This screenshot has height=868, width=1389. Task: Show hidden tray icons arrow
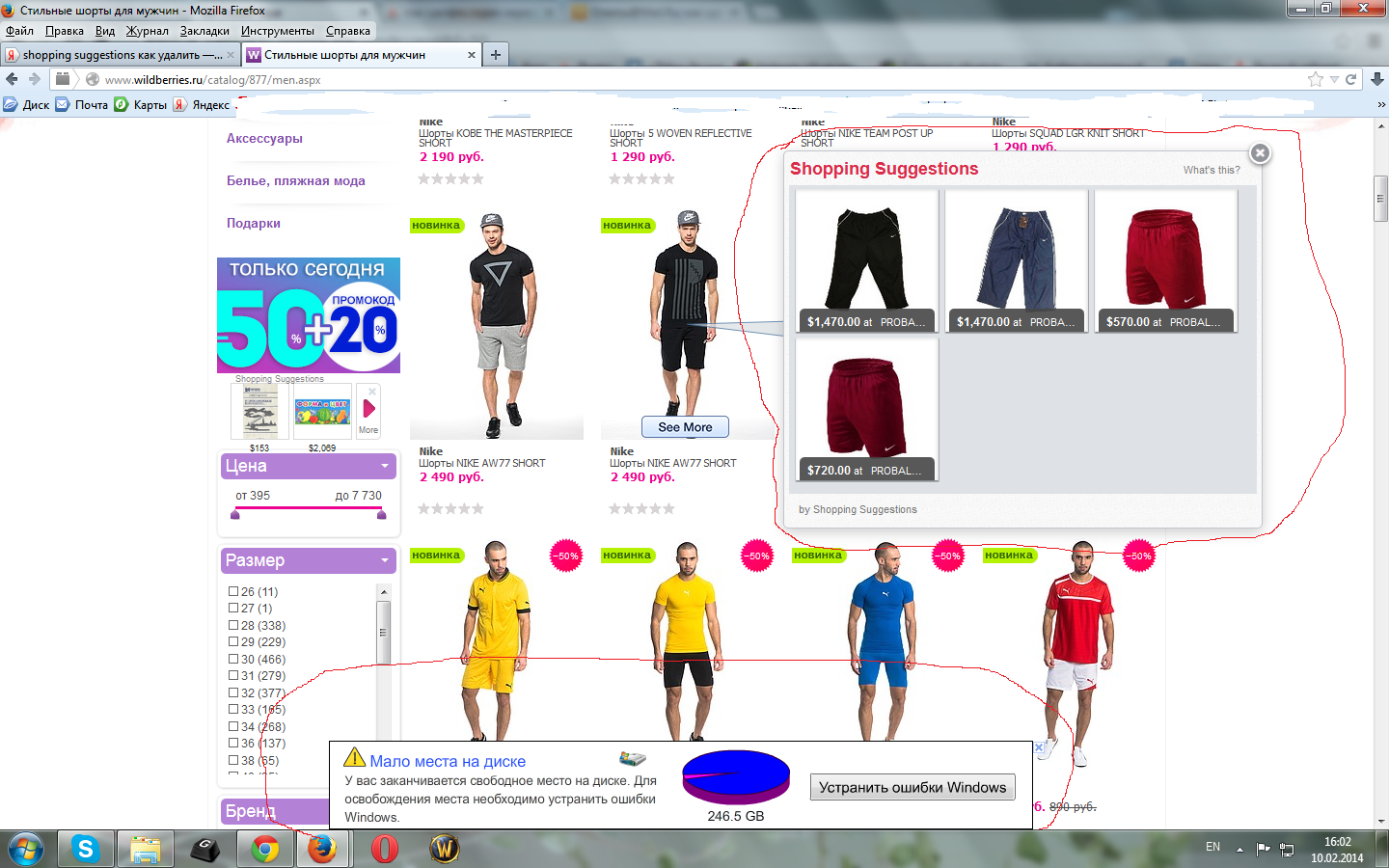1239,849
